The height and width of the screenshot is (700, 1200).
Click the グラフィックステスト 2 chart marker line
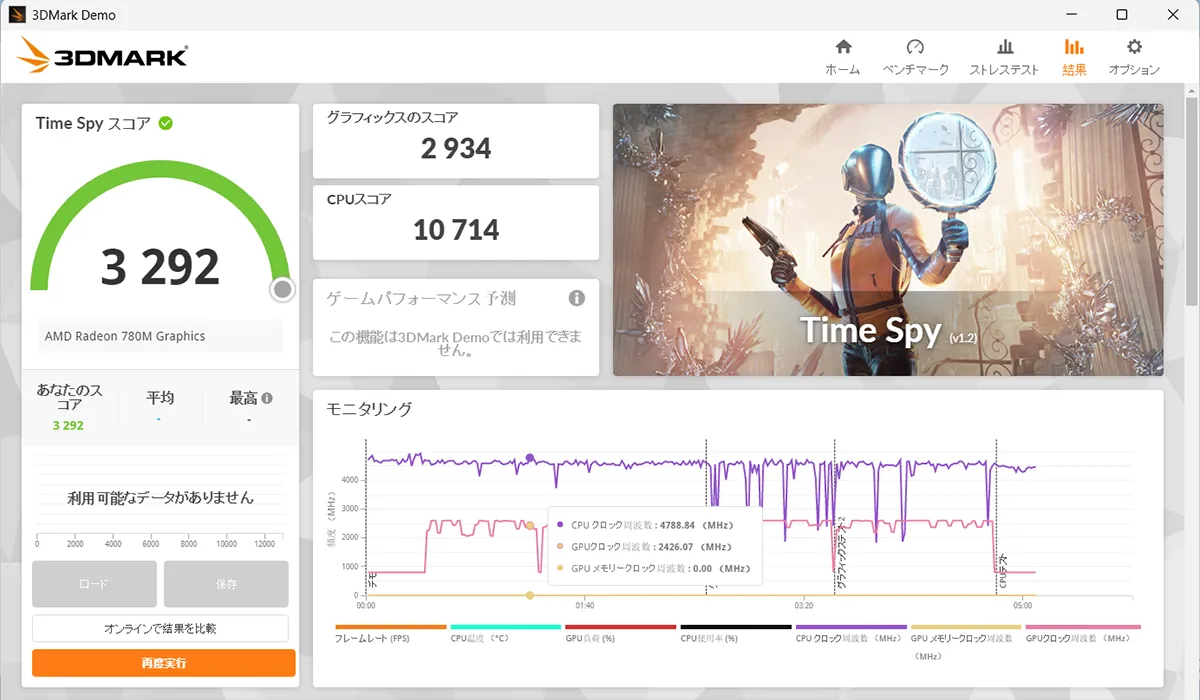[x=835, y=517]
